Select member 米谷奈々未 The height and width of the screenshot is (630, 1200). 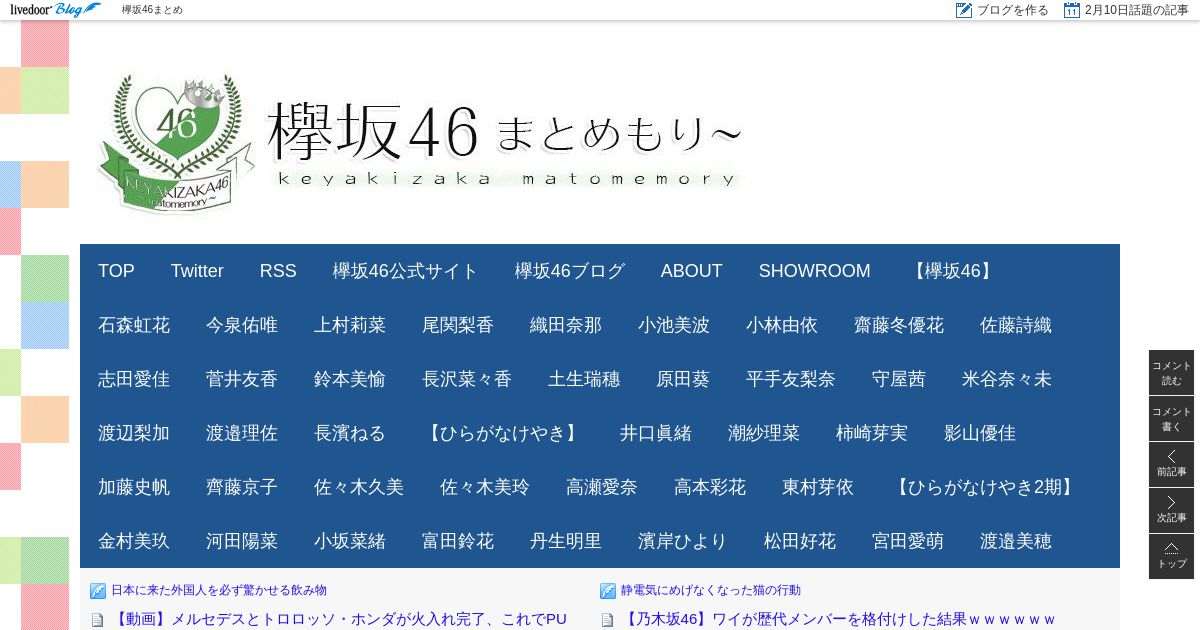[x=1007, y=379]
